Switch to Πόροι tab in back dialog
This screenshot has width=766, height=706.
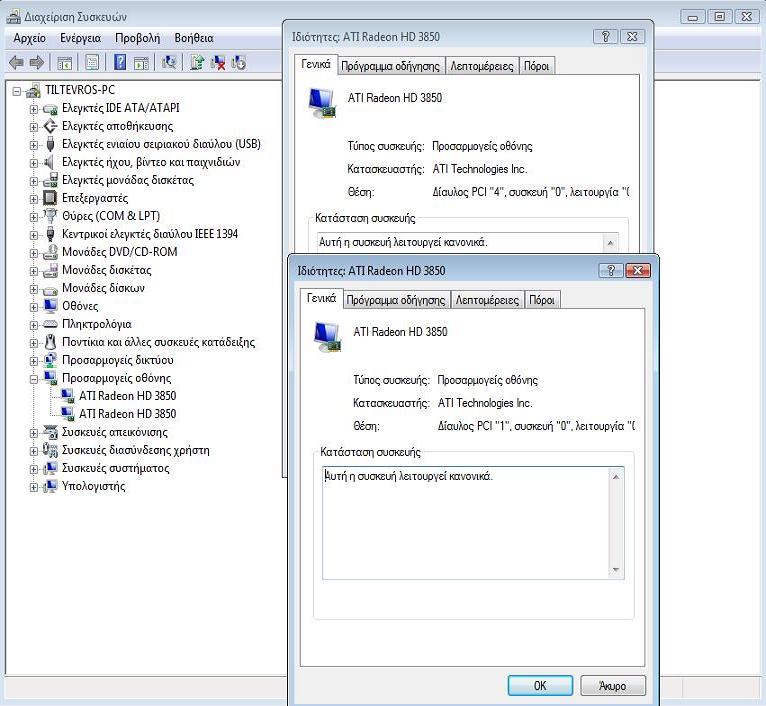click(x=536, y=66)
